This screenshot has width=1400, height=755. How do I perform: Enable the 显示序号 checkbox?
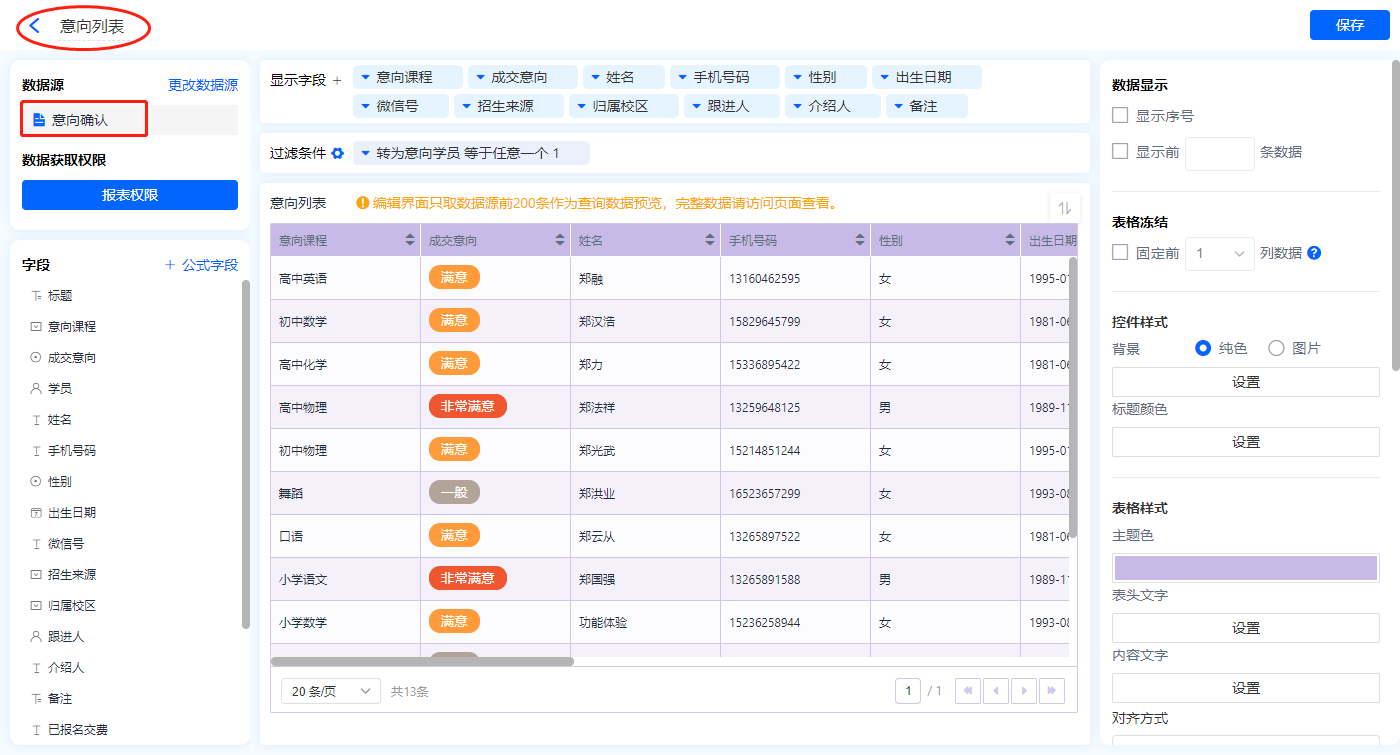point(1120,116)
